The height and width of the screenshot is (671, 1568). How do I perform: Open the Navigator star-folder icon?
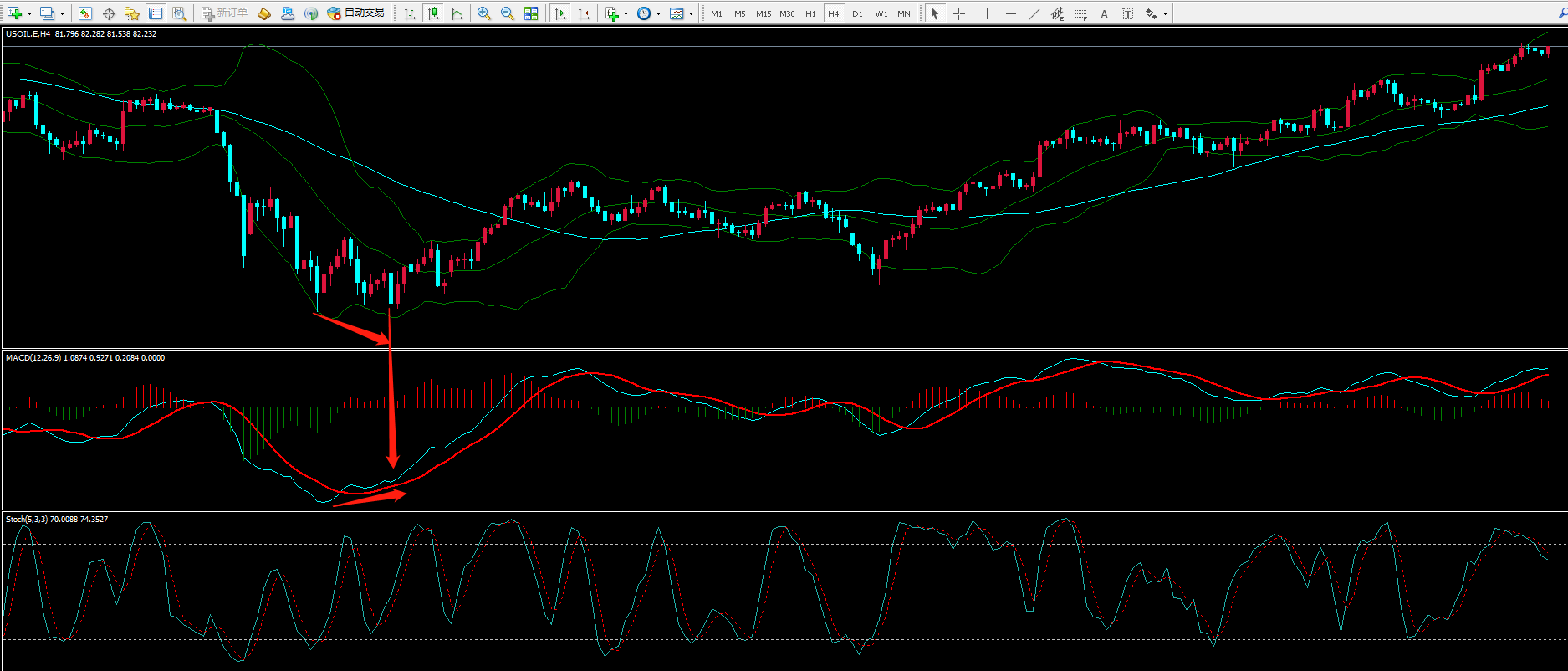coord(132,13)
